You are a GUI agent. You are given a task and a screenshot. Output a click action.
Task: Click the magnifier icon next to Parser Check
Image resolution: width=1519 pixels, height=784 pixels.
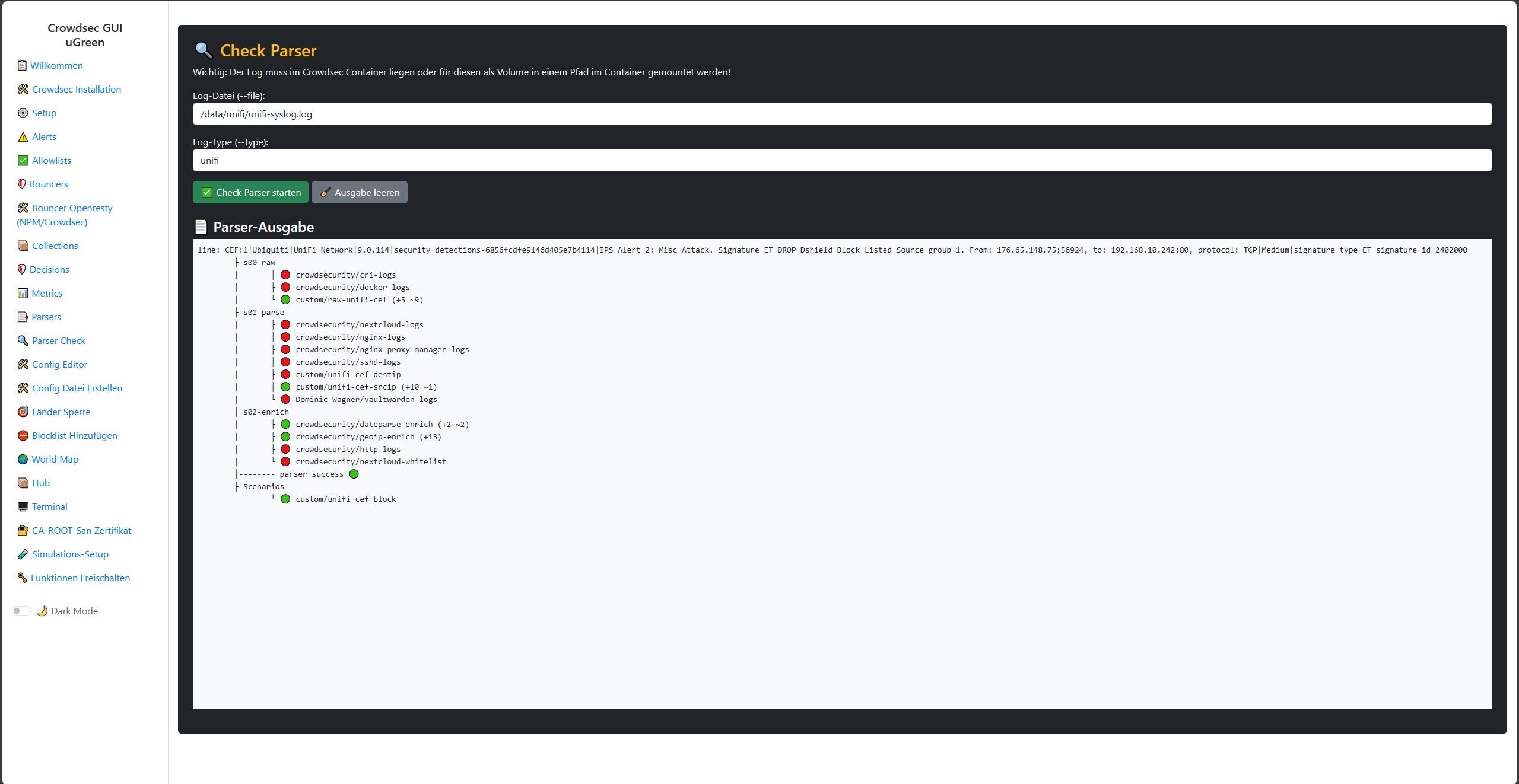[23, 341]
